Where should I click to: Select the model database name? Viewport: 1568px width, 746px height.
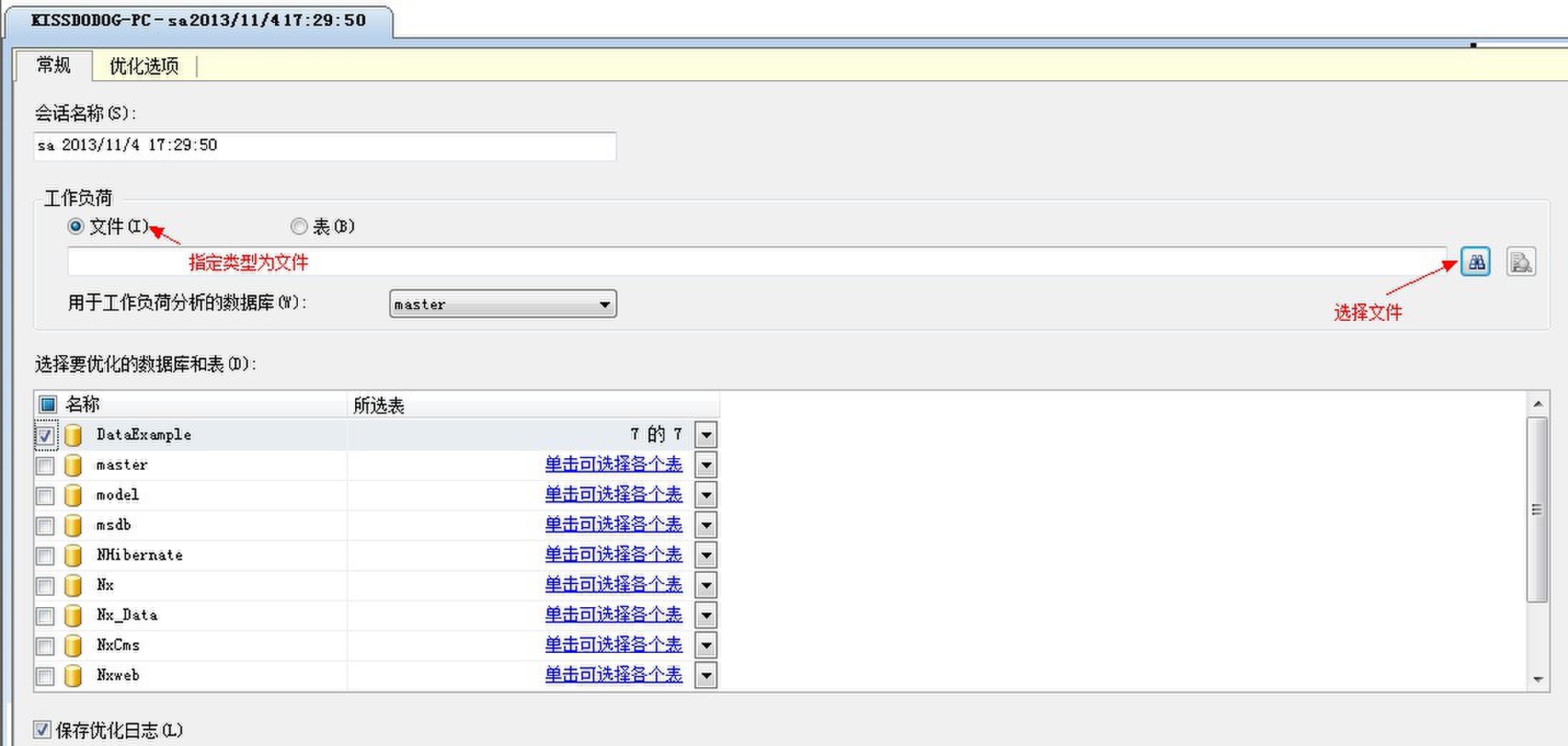pyautogui.click(x=118, y=495)
